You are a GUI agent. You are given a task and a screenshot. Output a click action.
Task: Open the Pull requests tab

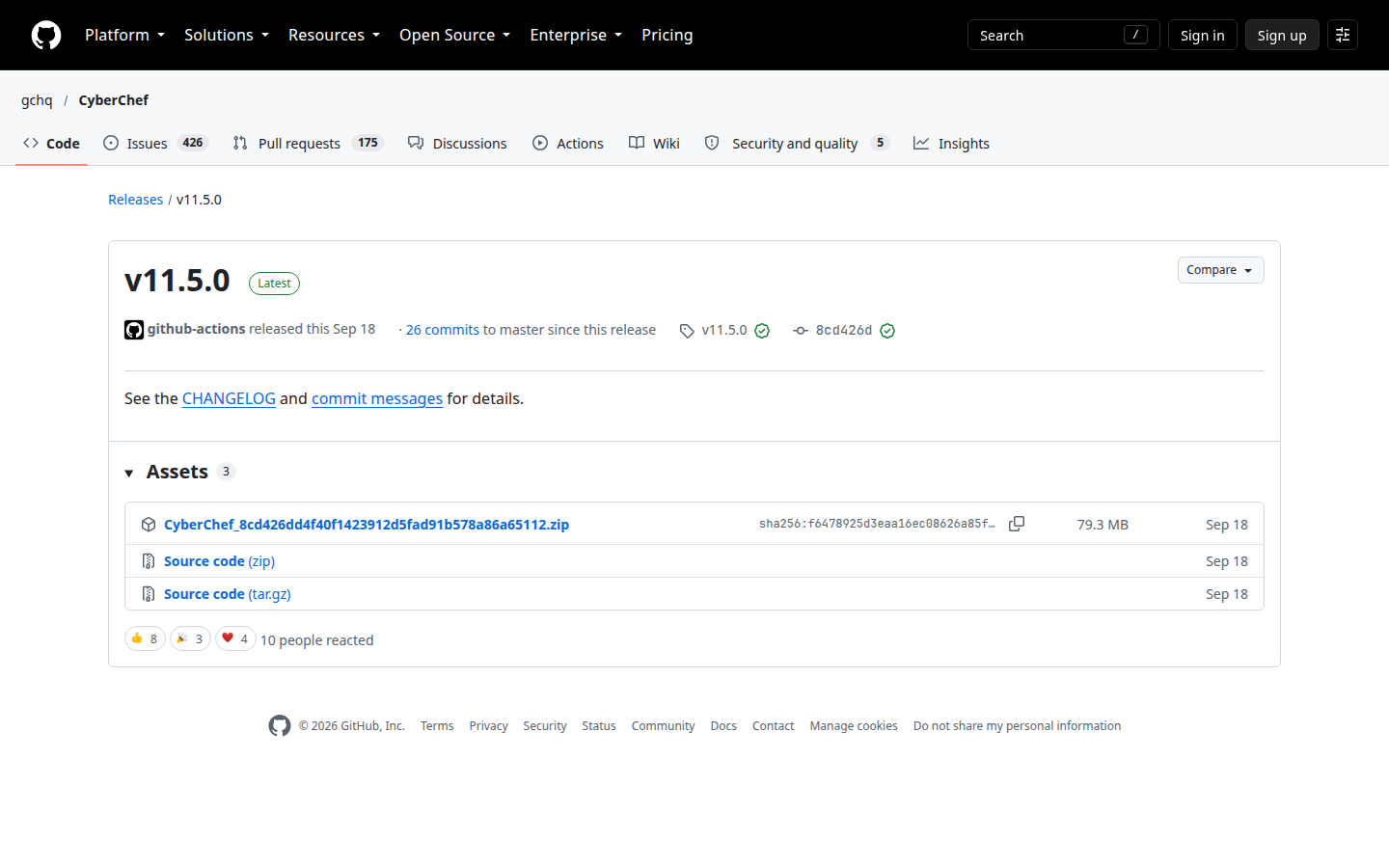(309, 143)
